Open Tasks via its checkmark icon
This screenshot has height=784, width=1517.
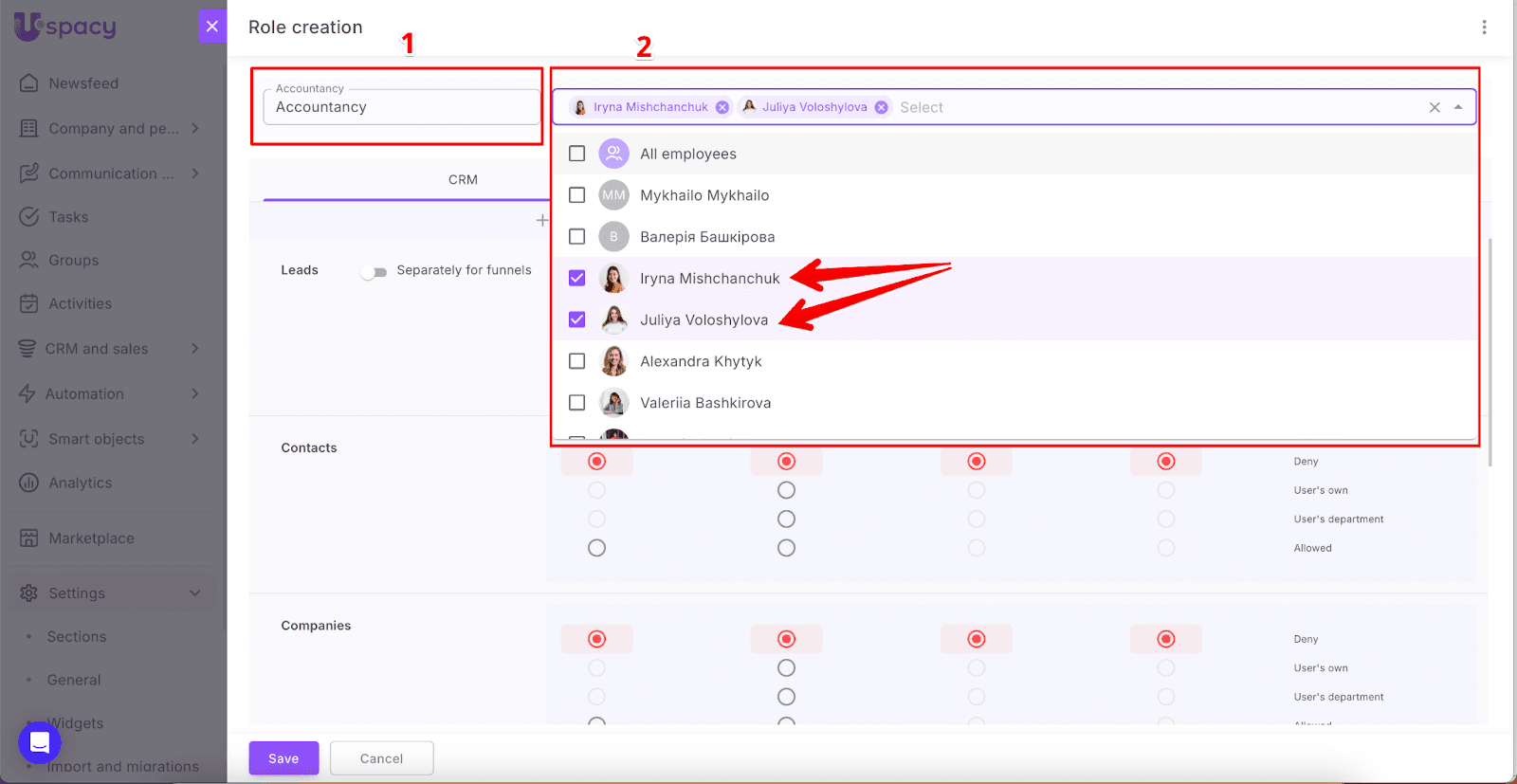(x=29, y=217)
